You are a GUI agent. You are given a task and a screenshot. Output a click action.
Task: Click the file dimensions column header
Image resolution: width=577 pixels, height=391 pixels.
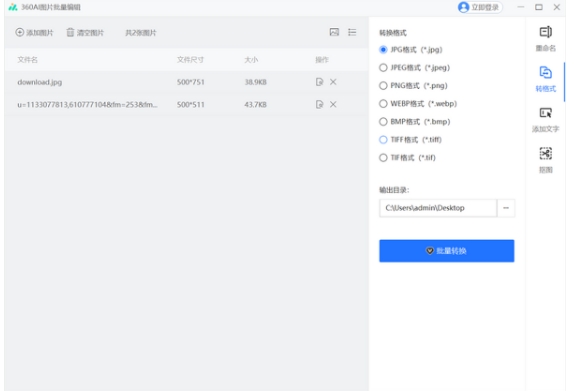coord(190,60)
